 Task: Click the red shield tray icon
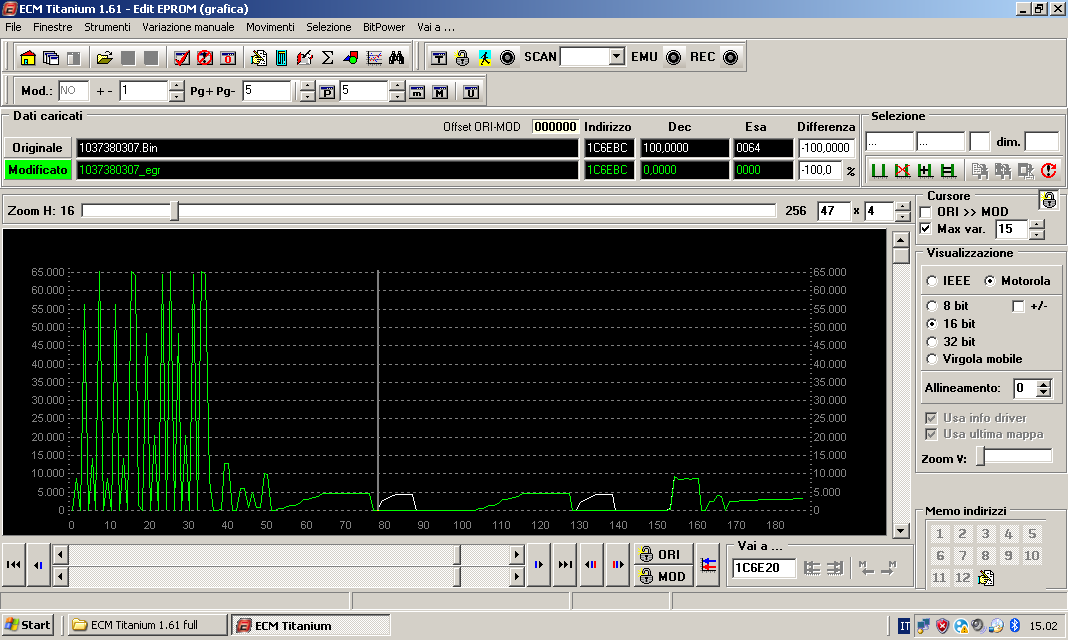tap(942, 626)
